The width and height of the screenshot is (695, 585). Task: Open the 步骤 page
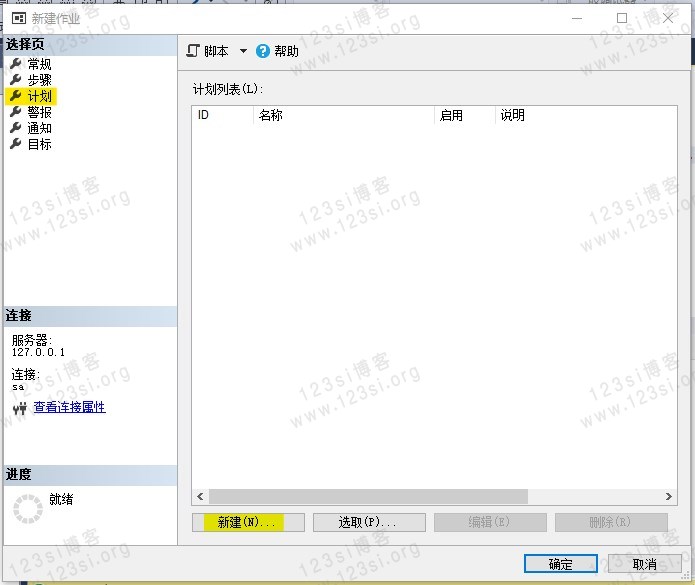39,80
